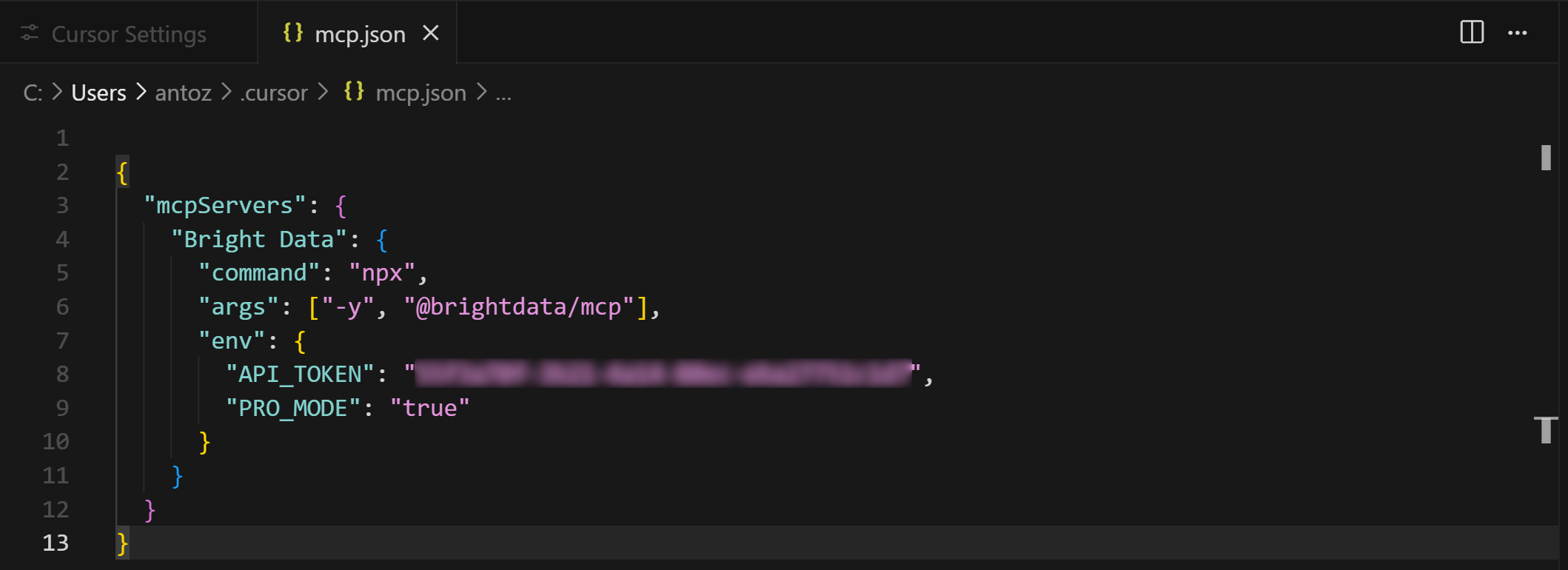Image resolution: width=1568 pixels, height=570 pixels.
Task: Click the settings sliders icon on Cursor Settings tab
Action: pyautogui.click(x=30, y=33)
